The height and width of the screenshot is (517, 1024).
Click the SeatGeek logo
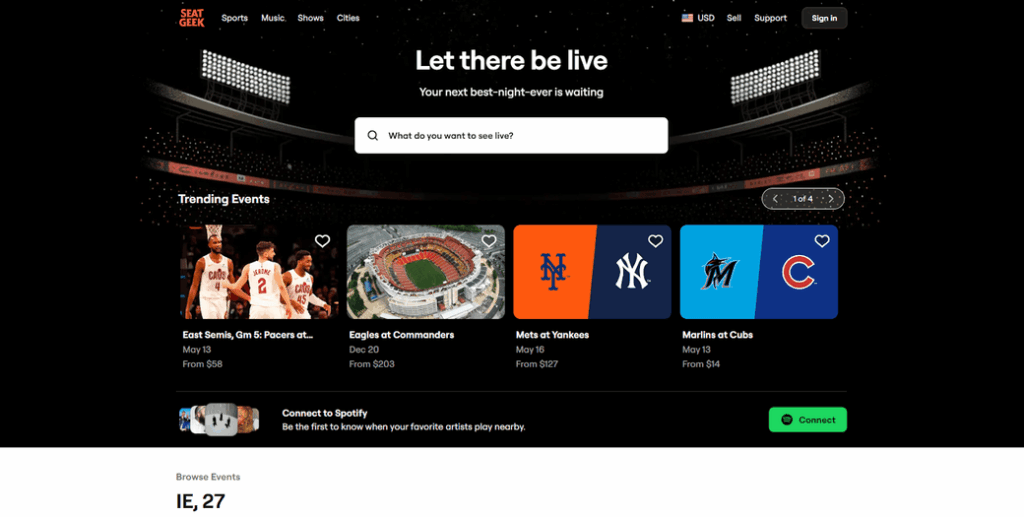191,17
